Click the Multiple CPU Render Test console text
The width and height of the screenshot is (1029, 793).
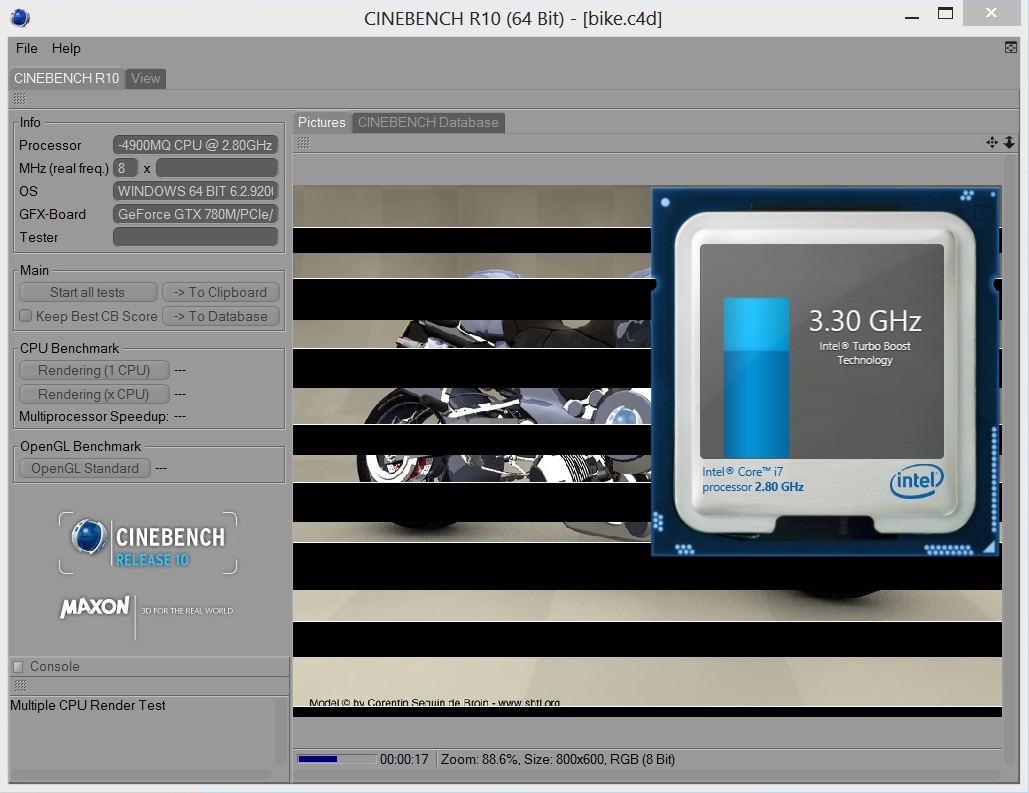(88, 705)
